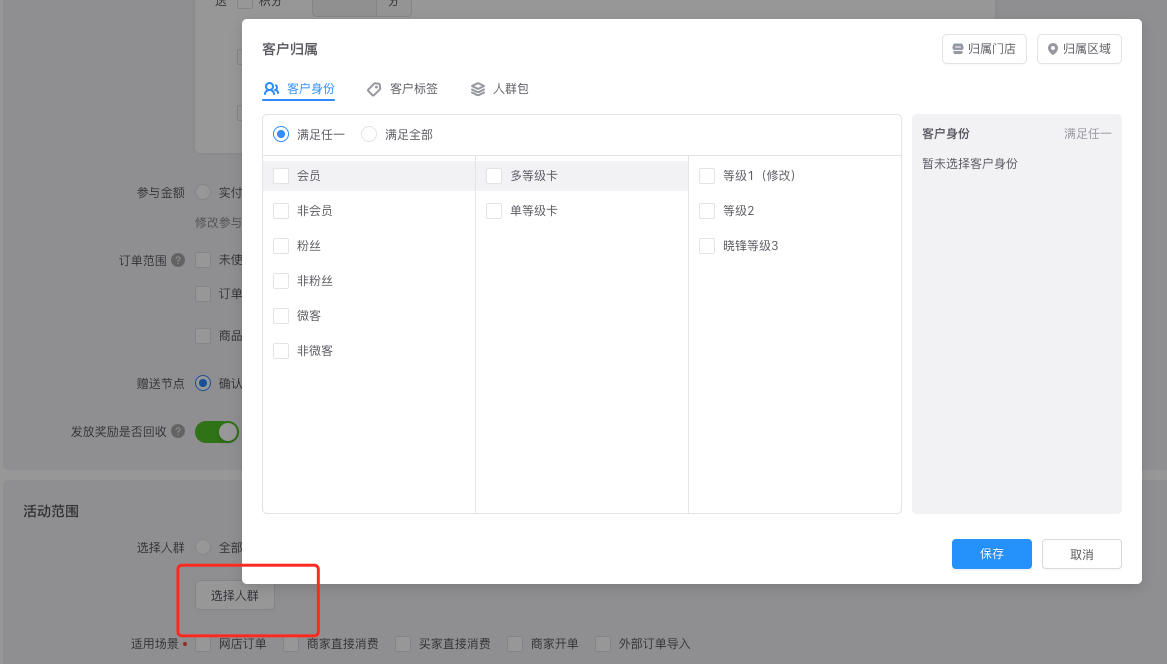The image size is (1167, 664).
Task: Check the 微客 checkbox
Action: (281, 316)
